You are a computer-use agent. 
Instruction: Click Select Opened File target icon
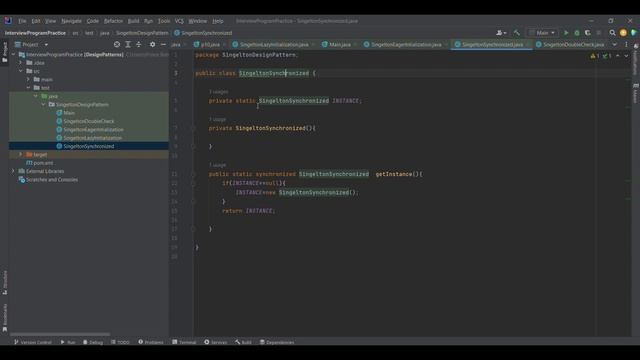117,44
